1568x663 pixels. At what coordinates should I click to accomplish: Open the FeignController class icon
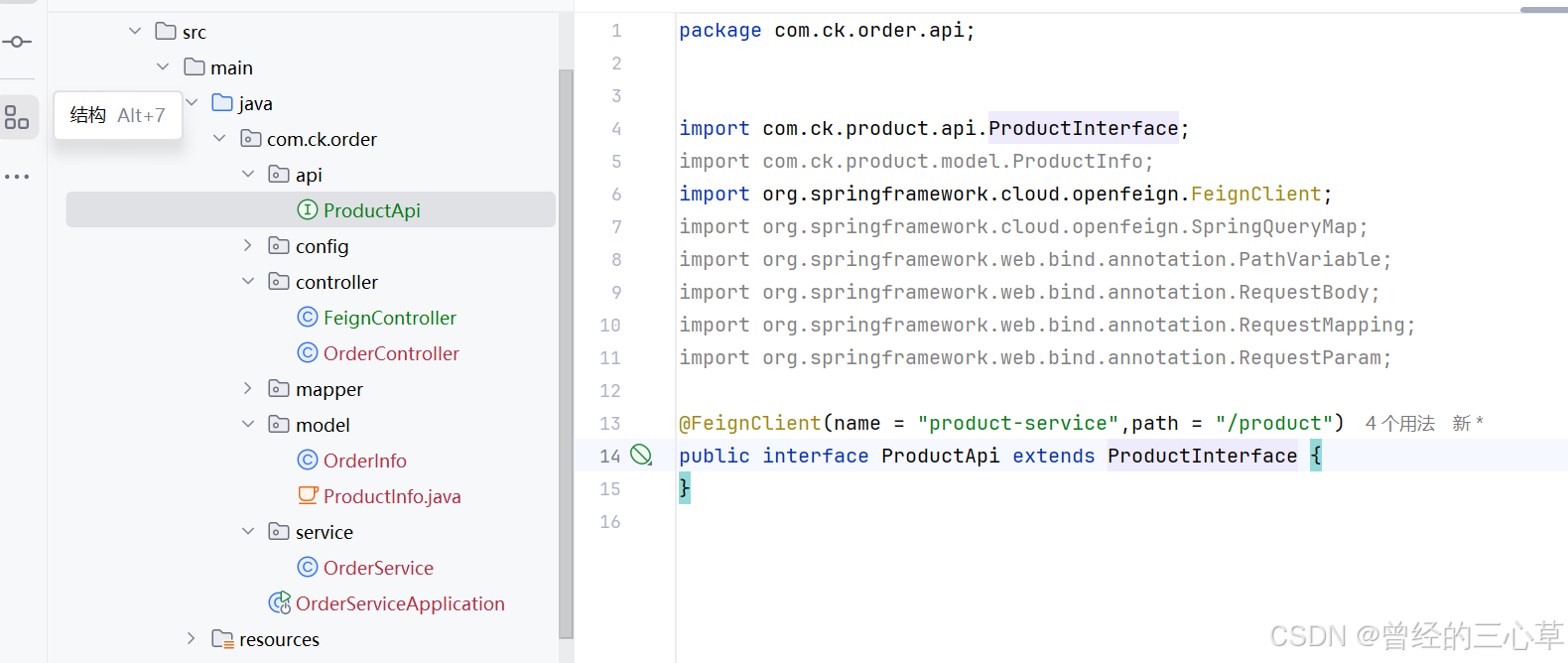coord(308,318)
